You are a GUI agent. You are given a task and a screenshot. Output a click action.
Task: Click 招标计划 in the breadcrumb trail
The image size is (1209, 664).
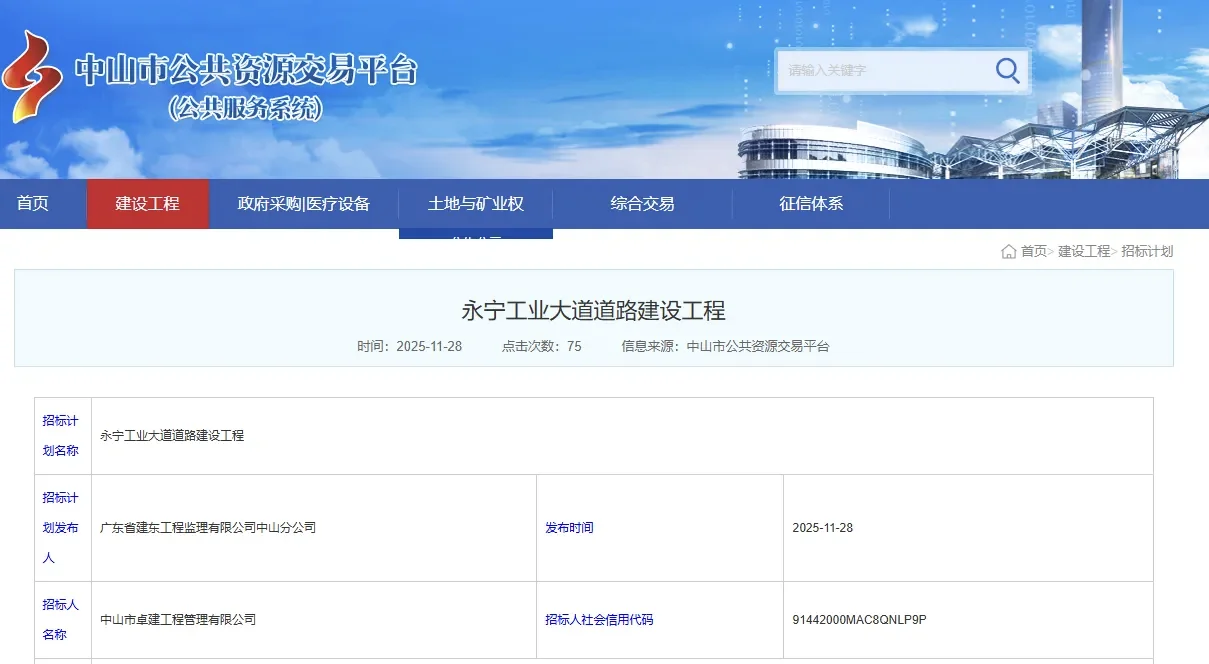point(1148,251)
